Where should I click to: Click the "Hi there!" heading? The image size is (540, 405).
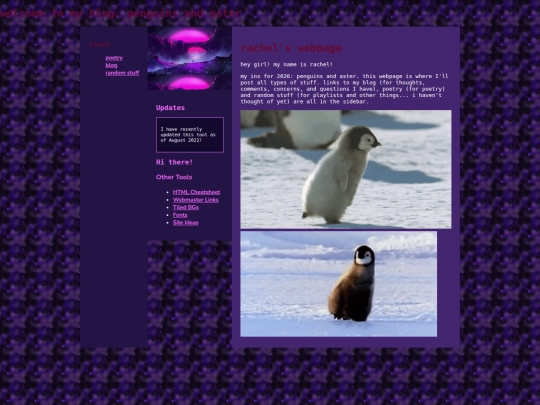tap(174, 162)
